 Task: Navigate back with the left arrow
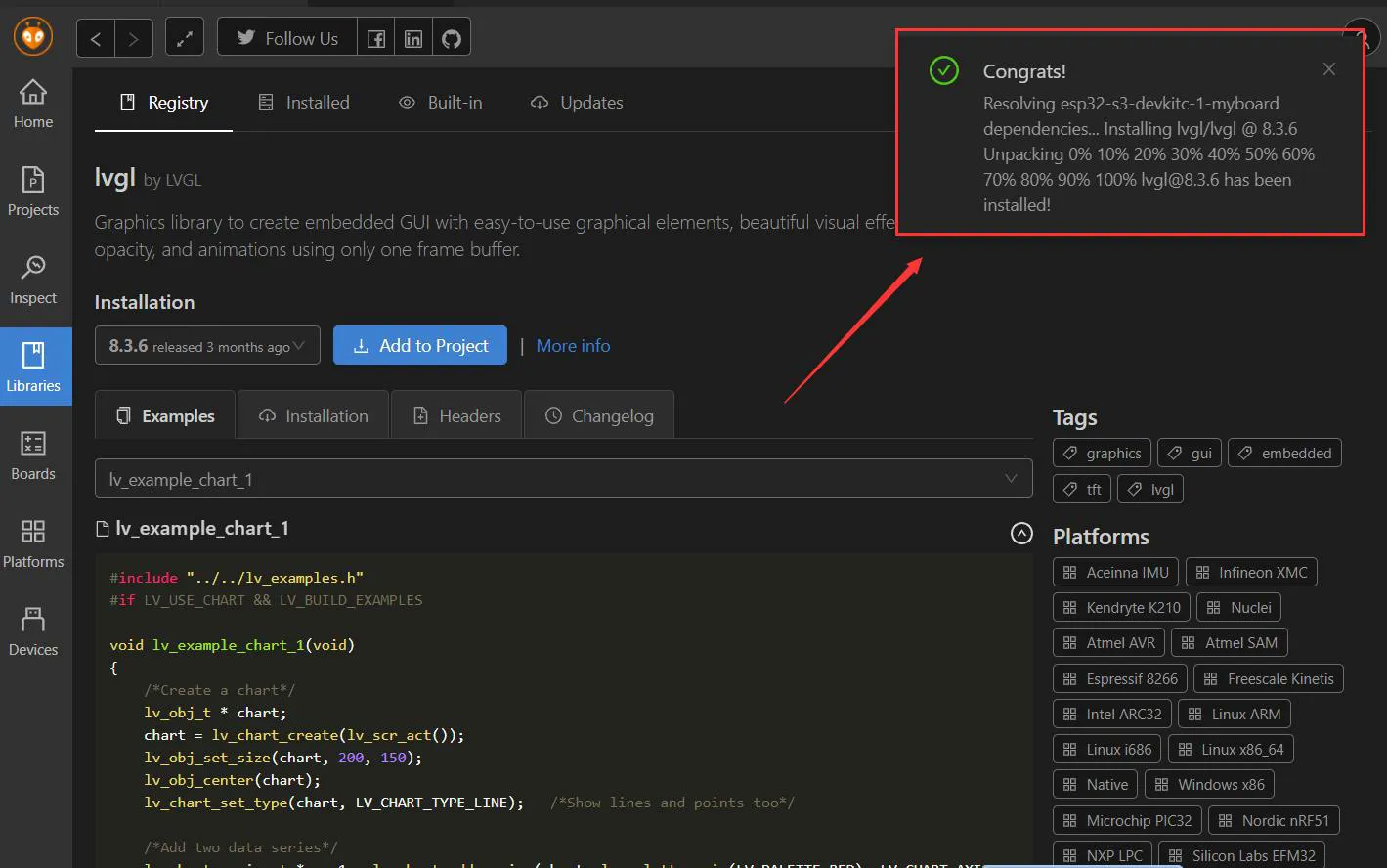[x=96, y=39]
